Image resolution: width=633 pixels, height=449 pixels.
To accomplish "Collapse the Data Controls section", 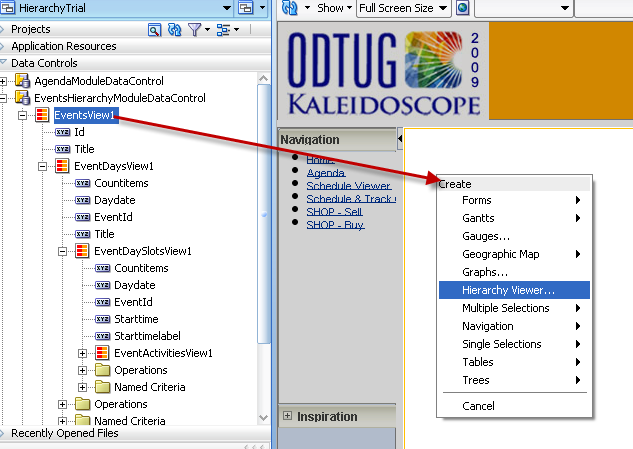I will (x=3, y=63).
